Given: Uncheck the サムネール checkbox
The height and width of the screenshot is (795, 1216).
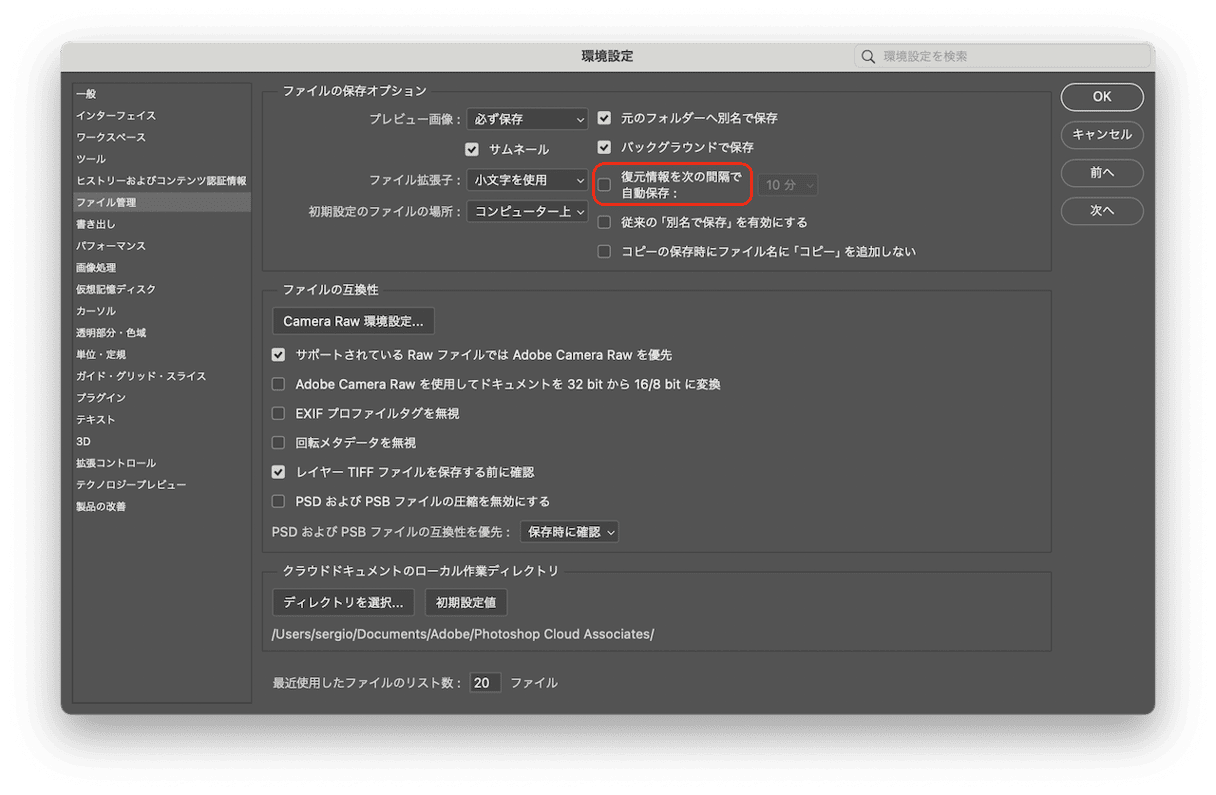Looking at the screenshot, I should [x=473, y=149].
